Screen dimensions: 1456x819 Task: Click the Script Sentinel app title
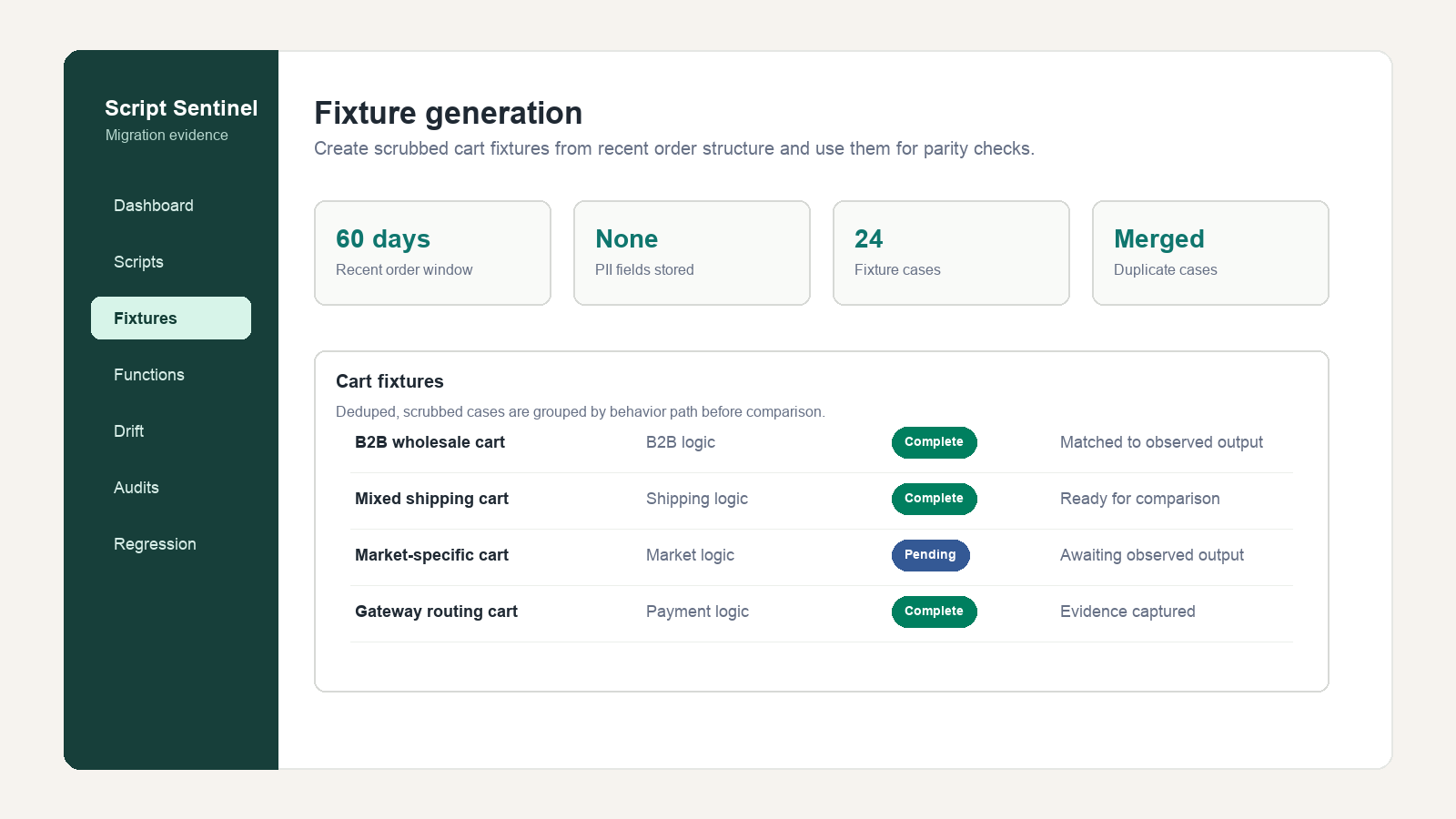pos(181,108)
